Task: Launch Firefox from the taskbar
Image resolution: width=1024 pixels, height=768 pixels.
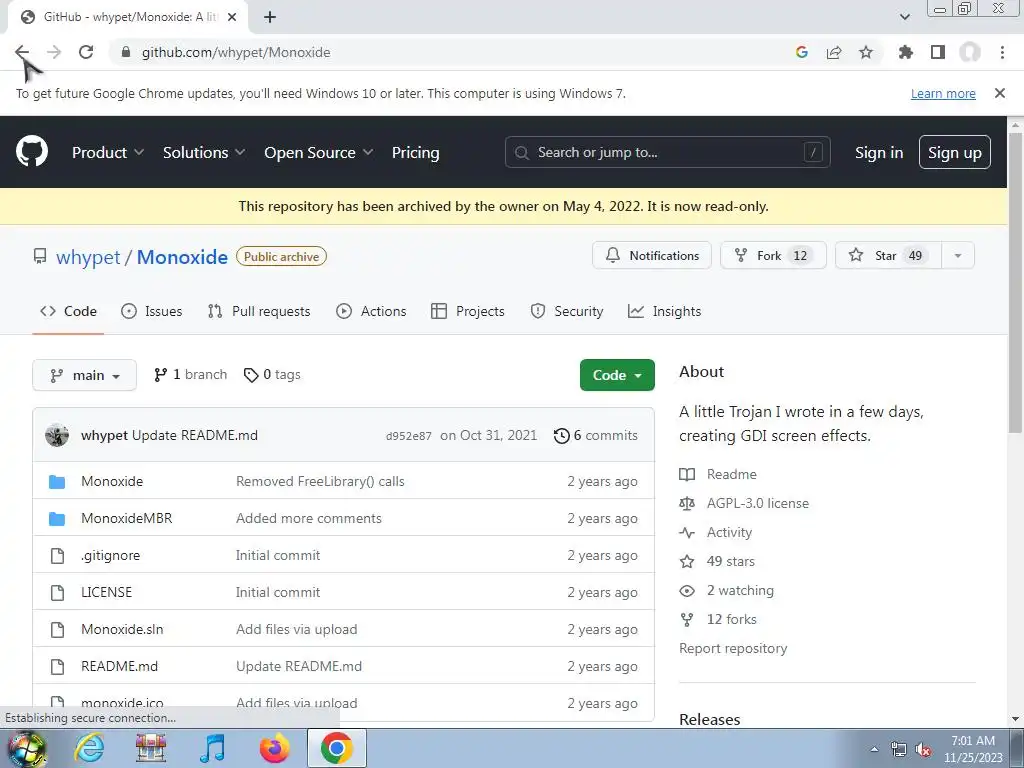Action: point(274,748)
